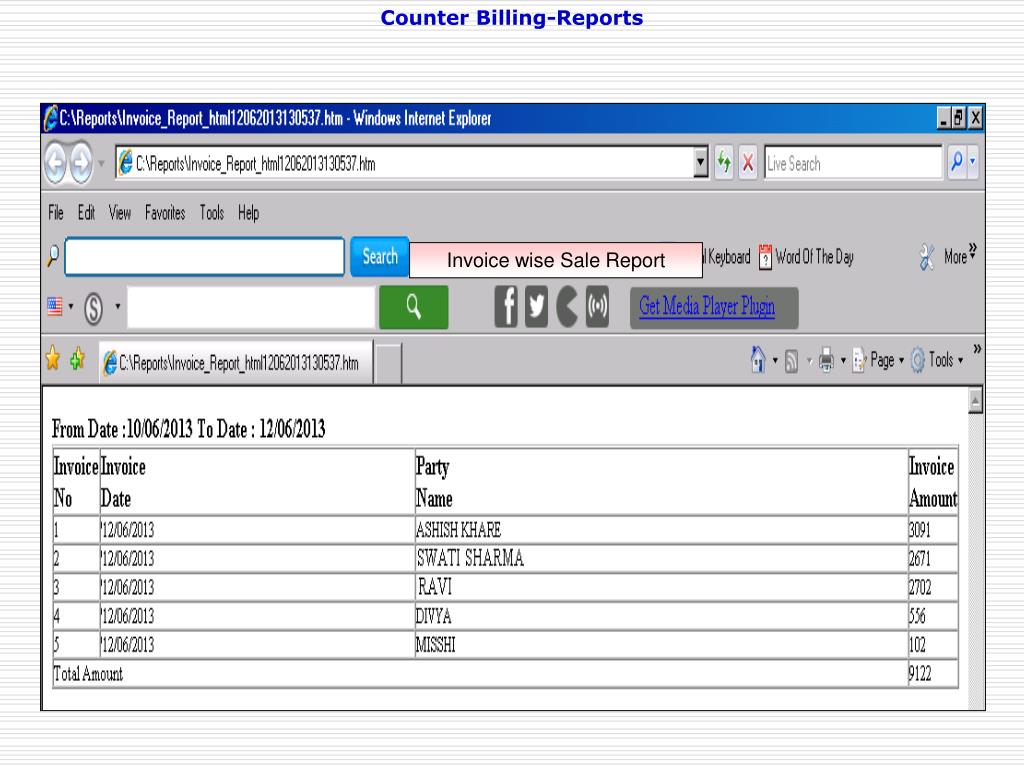Click the scrollbar up arrow
The image size is (1024, 768).
coord(975,400)
